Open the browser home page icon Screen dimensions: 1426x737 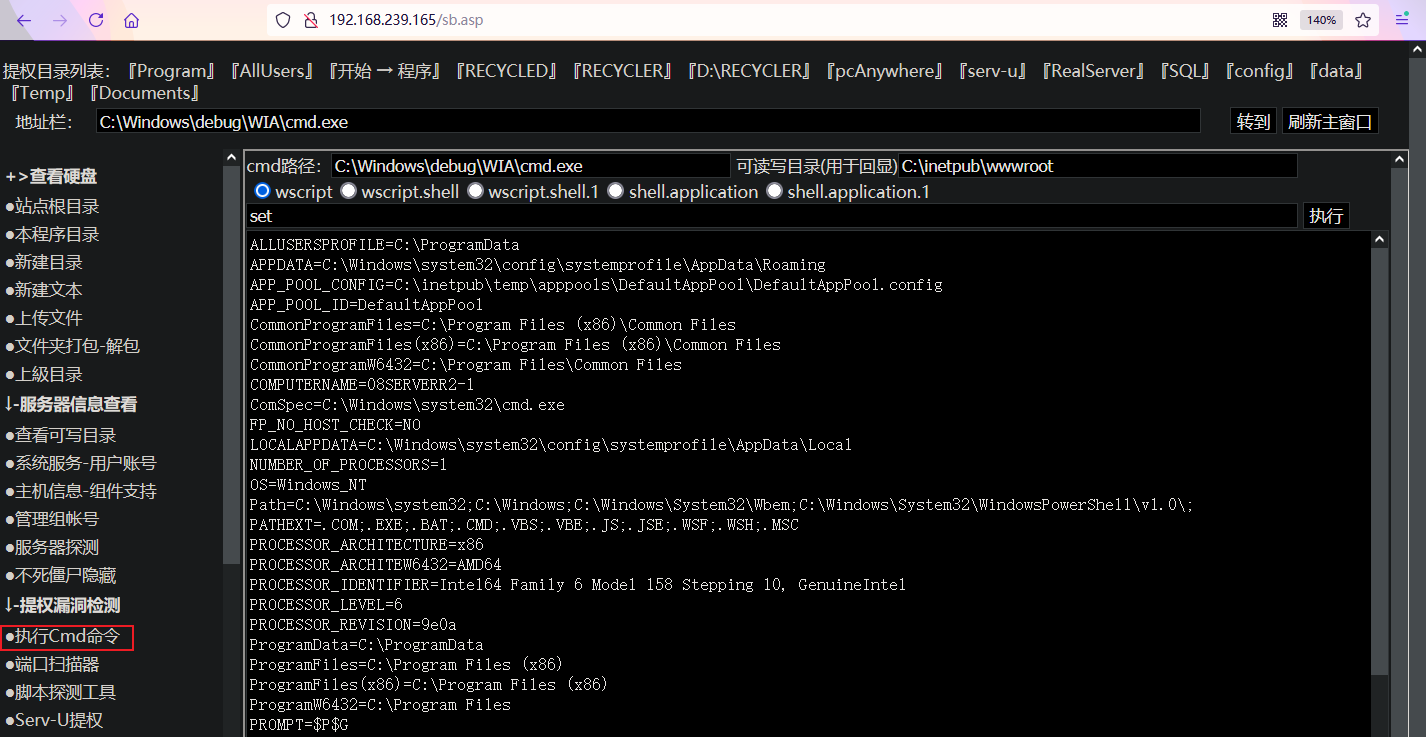132,20
